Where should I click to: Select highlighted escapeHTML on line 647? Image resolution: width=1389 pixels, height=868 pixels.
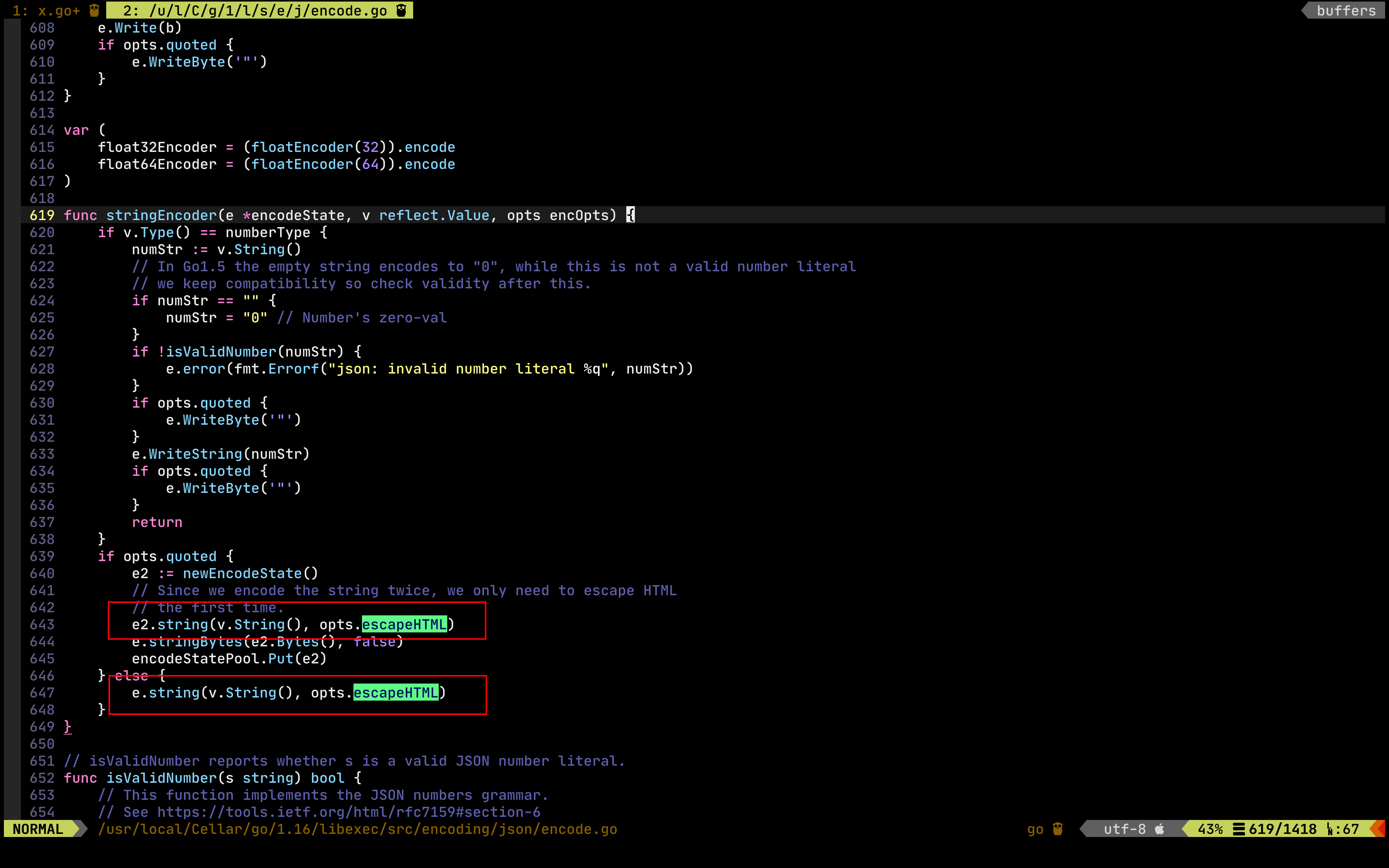coord(395,693)
